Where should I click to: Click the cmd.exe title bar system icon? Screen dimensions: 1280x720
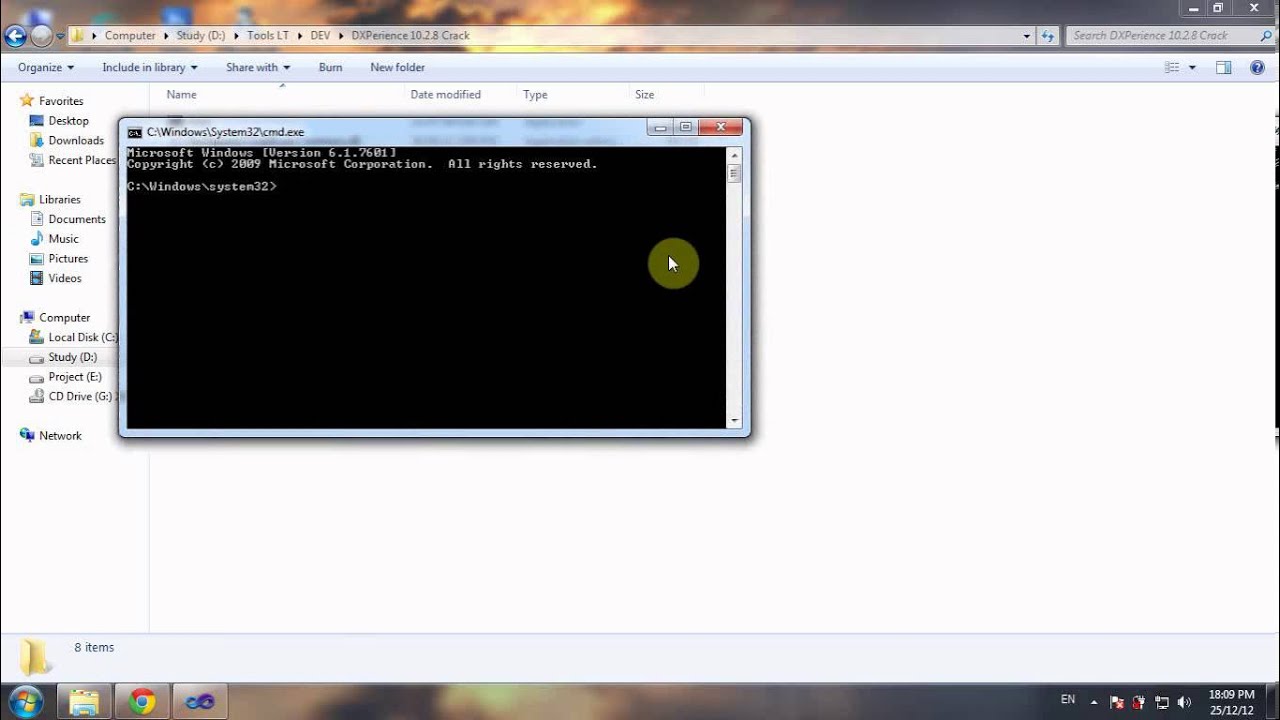[134, 132]
